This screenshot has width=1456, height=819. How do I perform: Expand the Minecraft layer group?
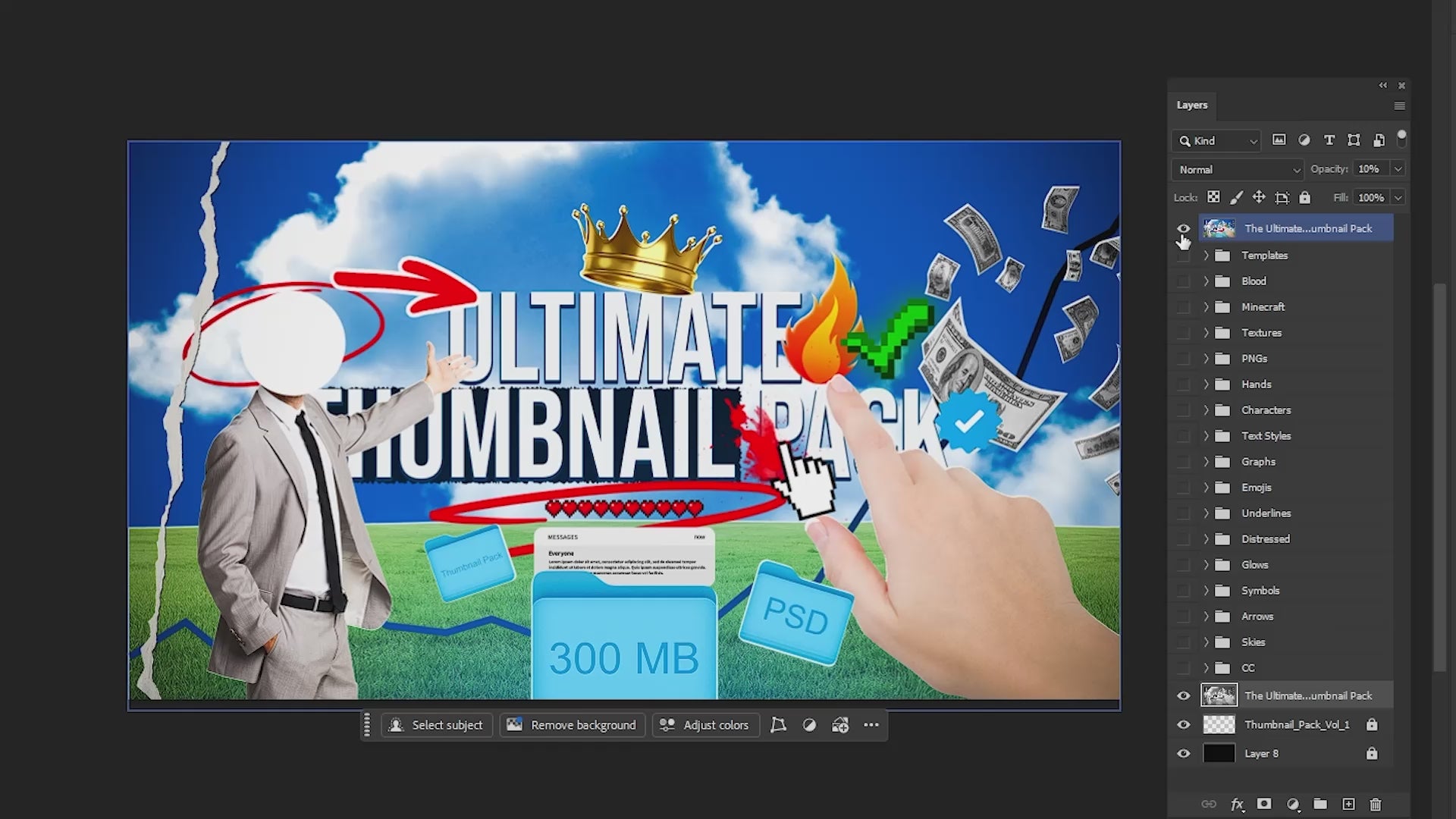point(1206,307)
